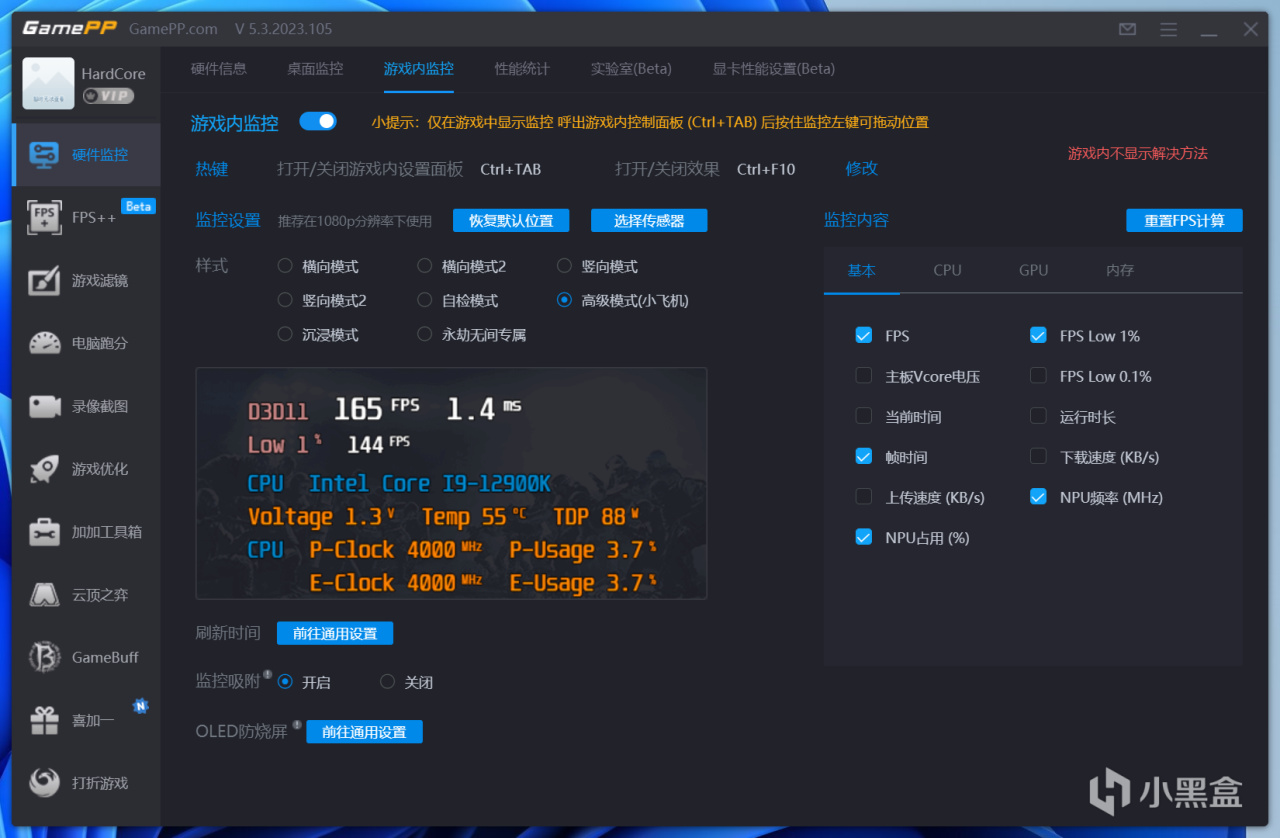This screenshot has height=838, width=1280.
Task: Enable the 上传速度 (KB/s) checkbox
Action: (x=864, y=497)
